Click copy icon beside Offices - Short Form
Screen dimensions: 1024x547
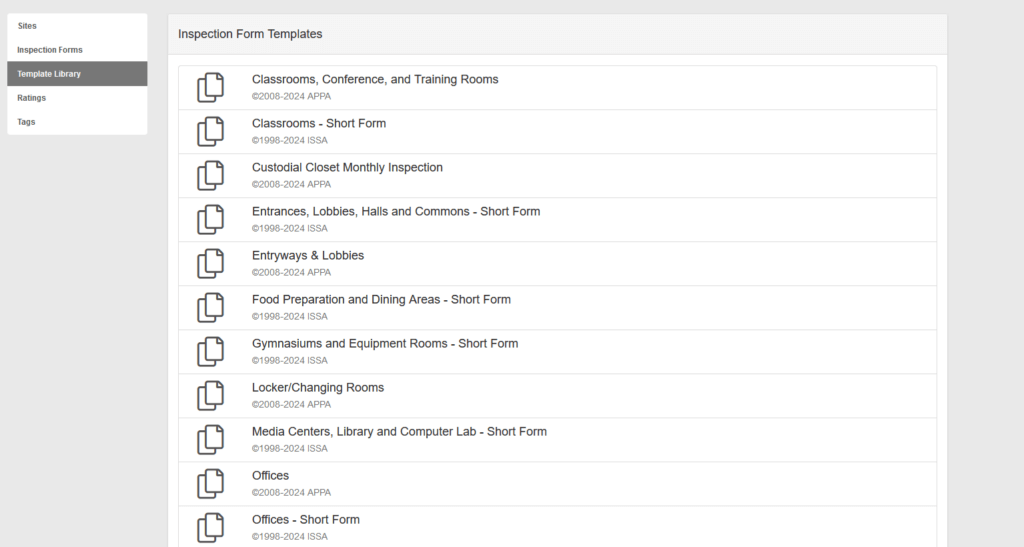click(210, 527)
